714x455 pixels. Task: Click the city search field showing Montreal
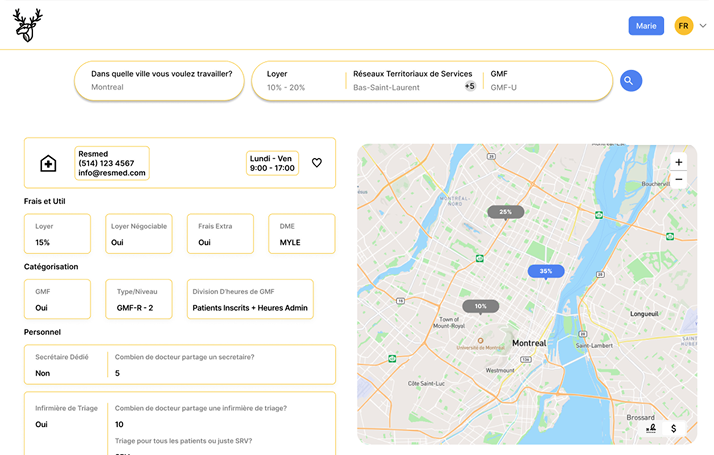[x=160, y=81]
